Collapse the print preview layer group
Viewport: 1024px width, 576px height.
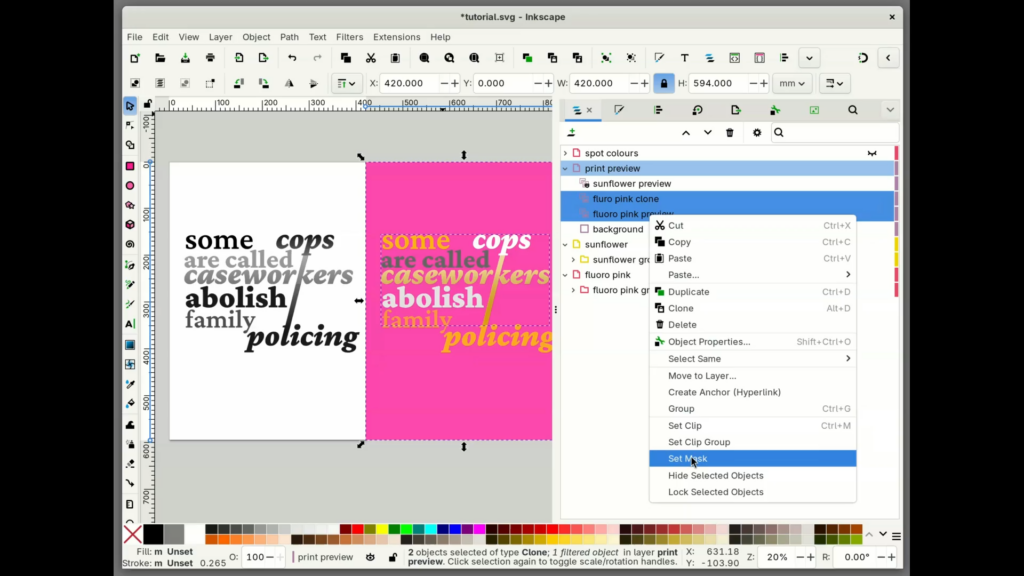coord(566,168)
